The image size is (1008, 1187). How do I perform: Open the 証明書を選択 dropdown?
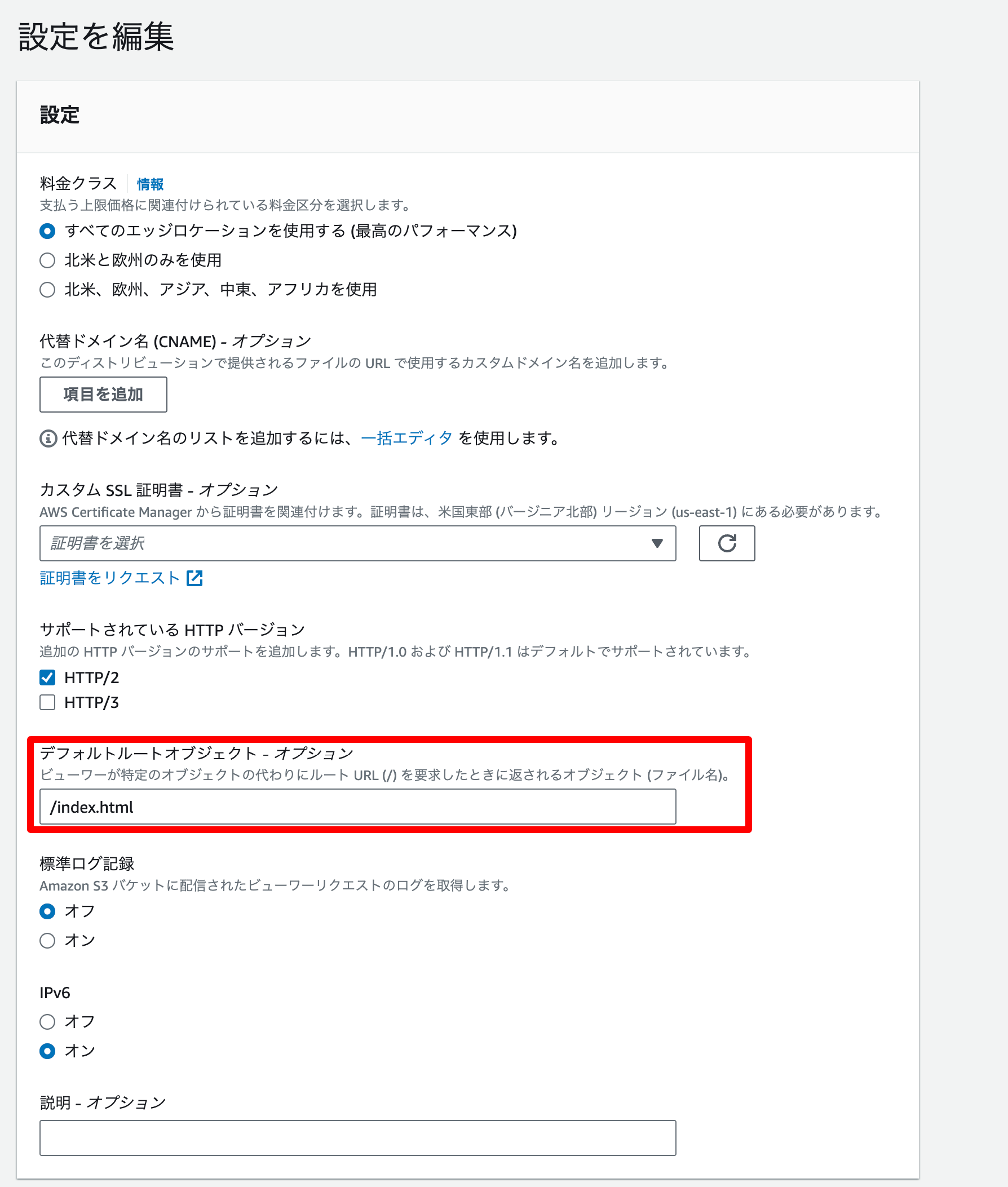358,543
